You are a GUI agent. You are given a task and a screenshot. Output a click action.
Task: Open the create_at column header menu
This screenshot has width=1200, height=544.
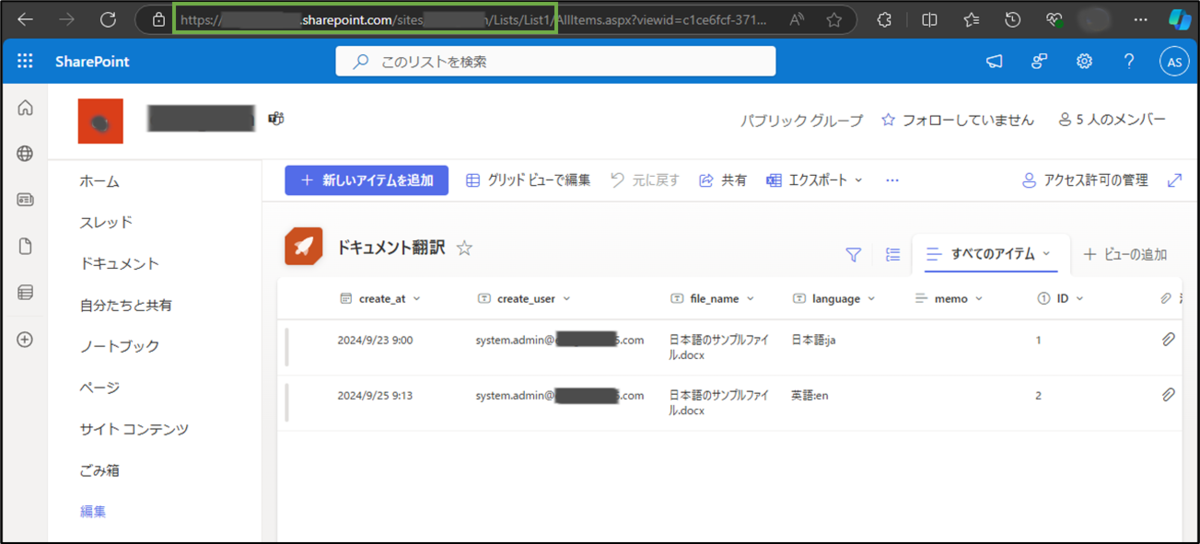(x=381, y=298)
